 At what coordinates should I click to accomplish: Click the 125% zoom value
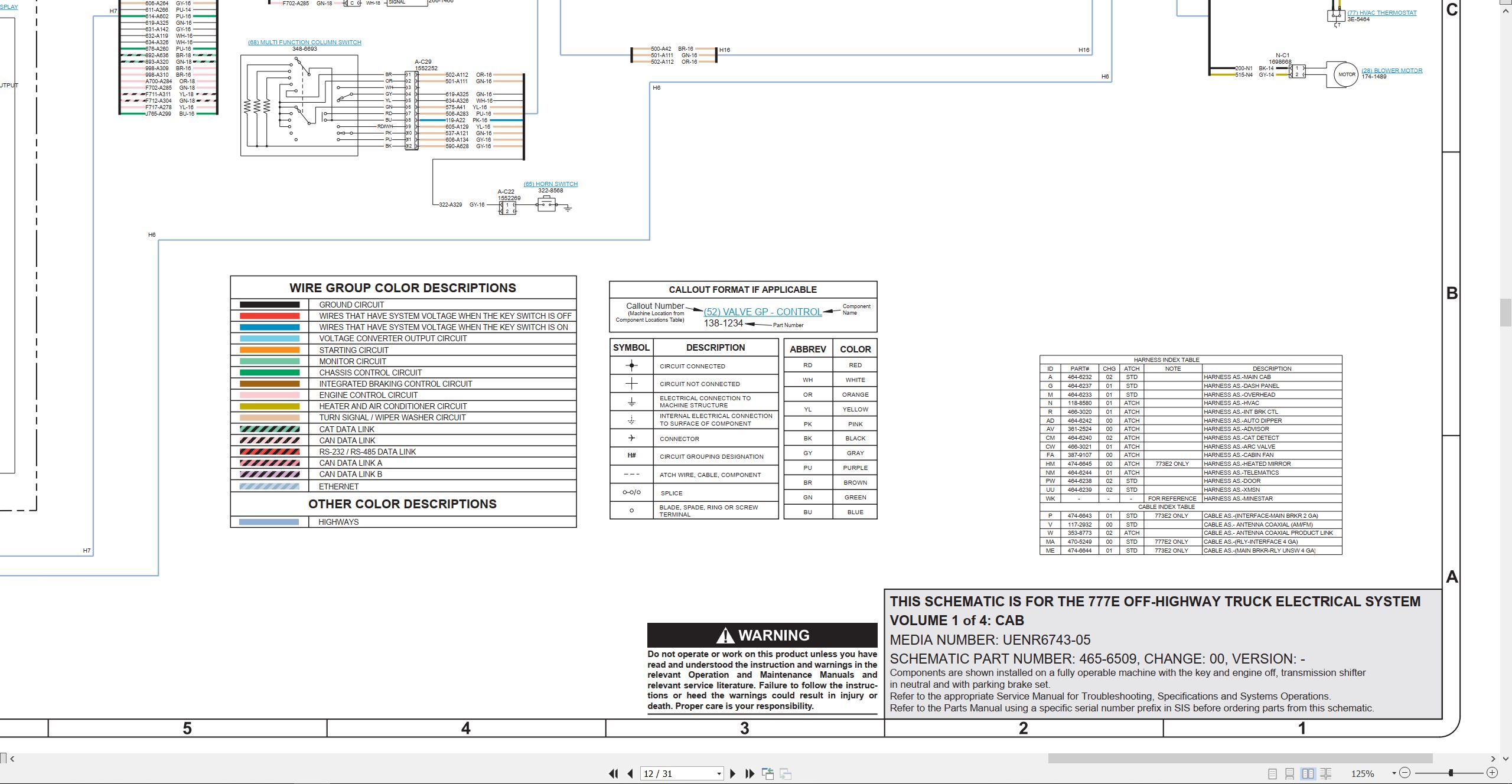[1363, 773]
